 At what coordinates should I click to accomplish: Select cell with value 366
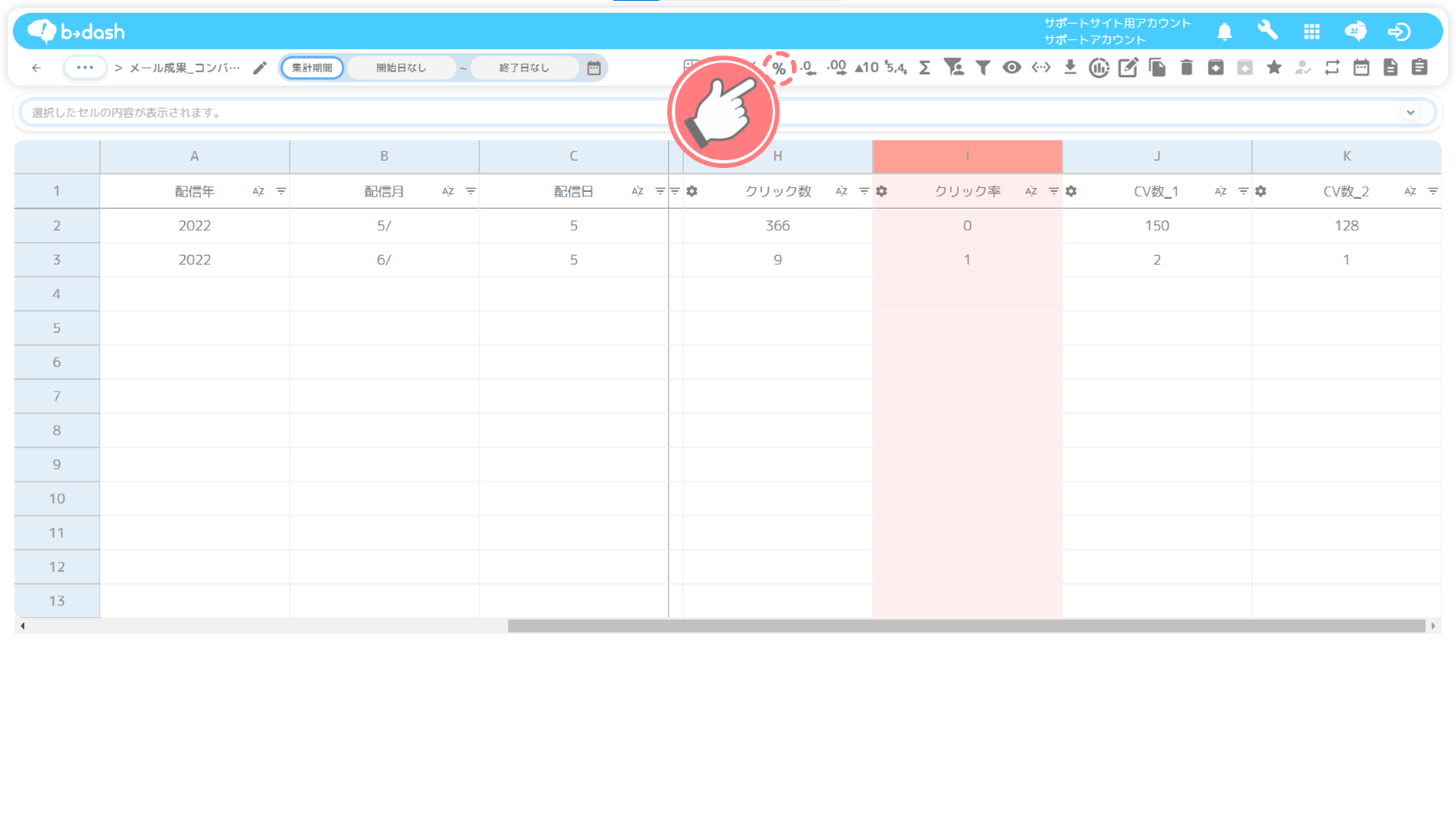[777, 226]
